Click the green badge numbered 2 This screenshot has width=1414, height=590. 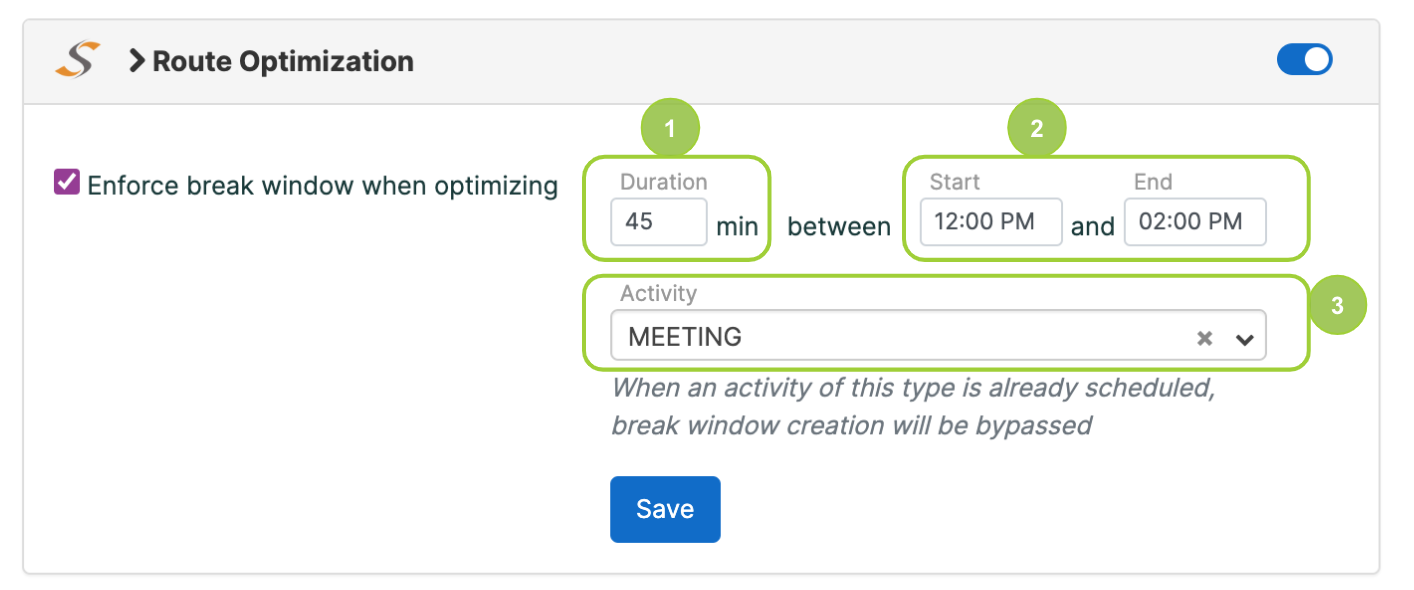point(1037,127)
